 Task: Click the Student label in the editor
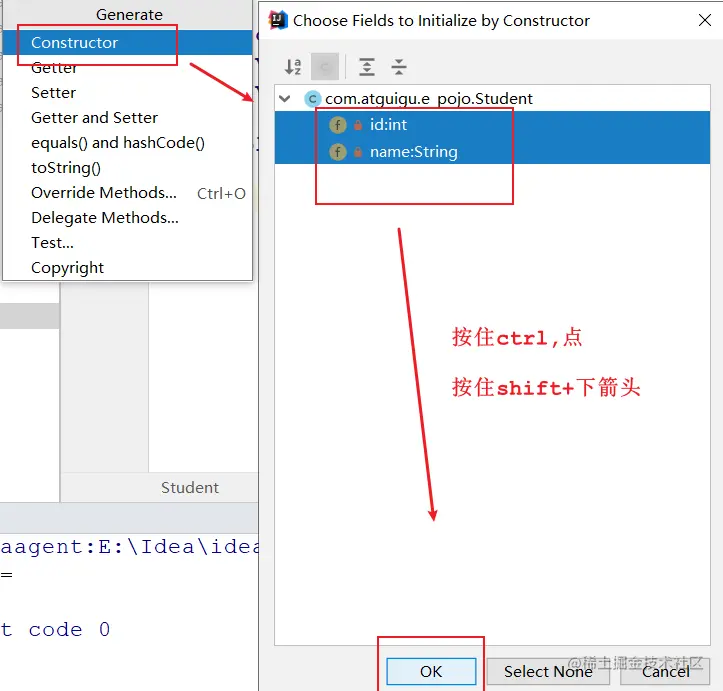[x=190, y=488]
